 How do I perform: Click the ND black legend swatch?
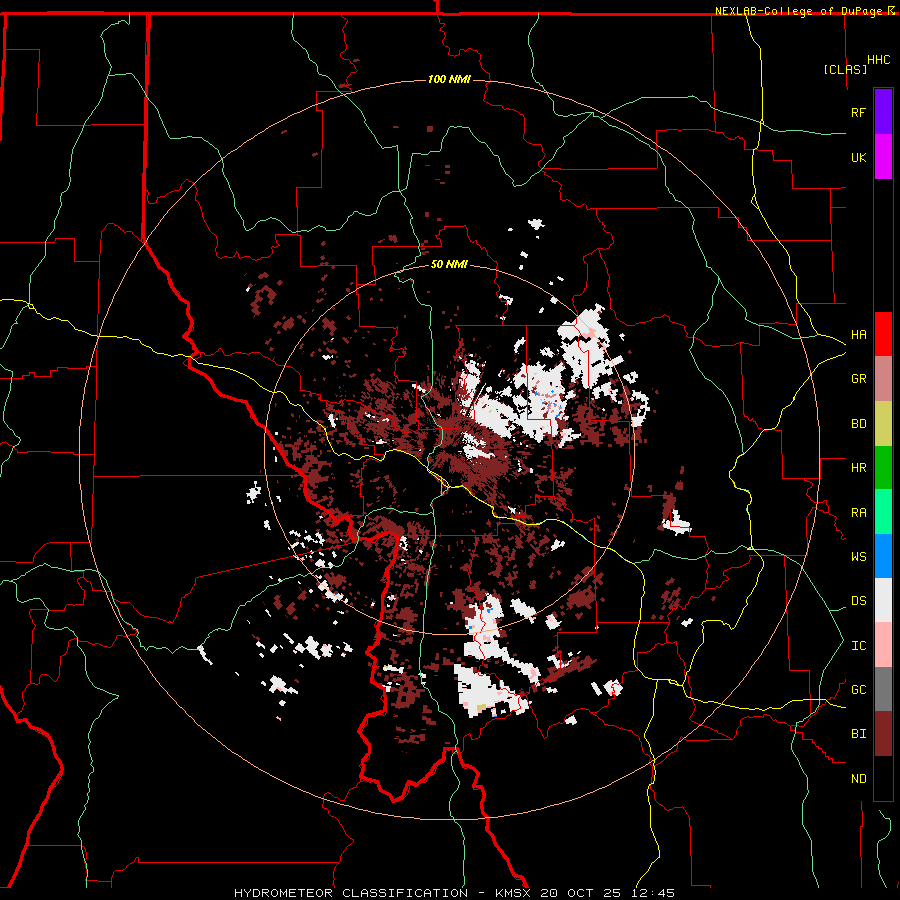883,778
